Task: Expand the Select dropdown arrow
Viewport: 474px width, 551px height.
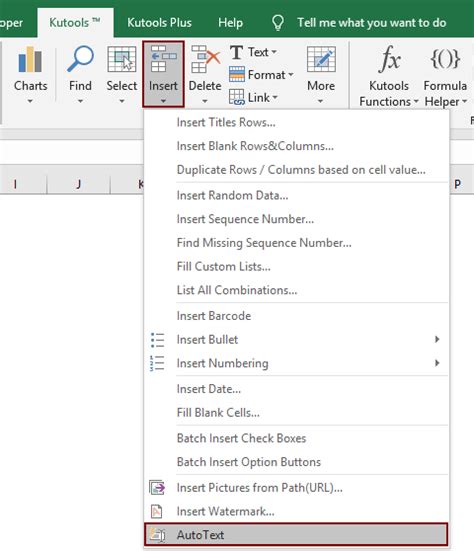Action: pos(122,101)
